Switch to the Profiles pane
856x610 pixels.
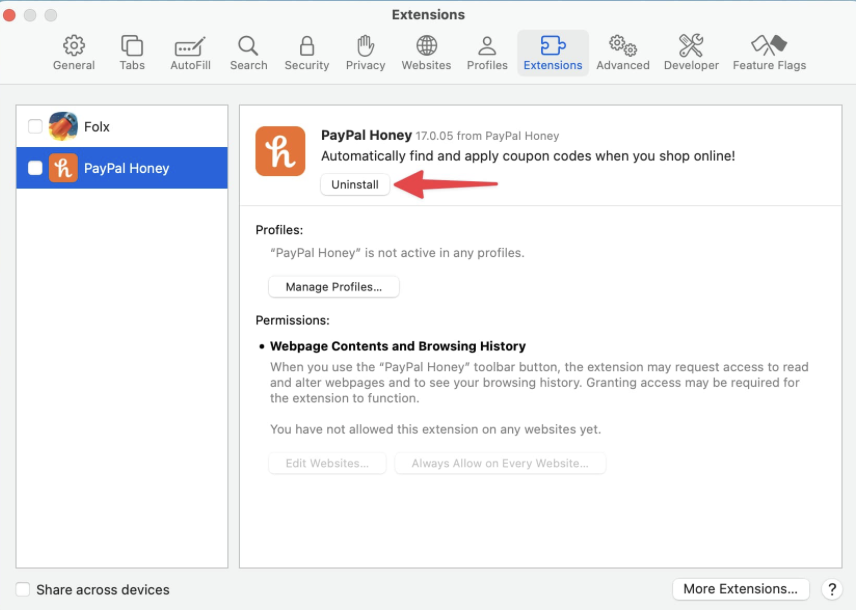pyautogui.click(x=487, y=53)
